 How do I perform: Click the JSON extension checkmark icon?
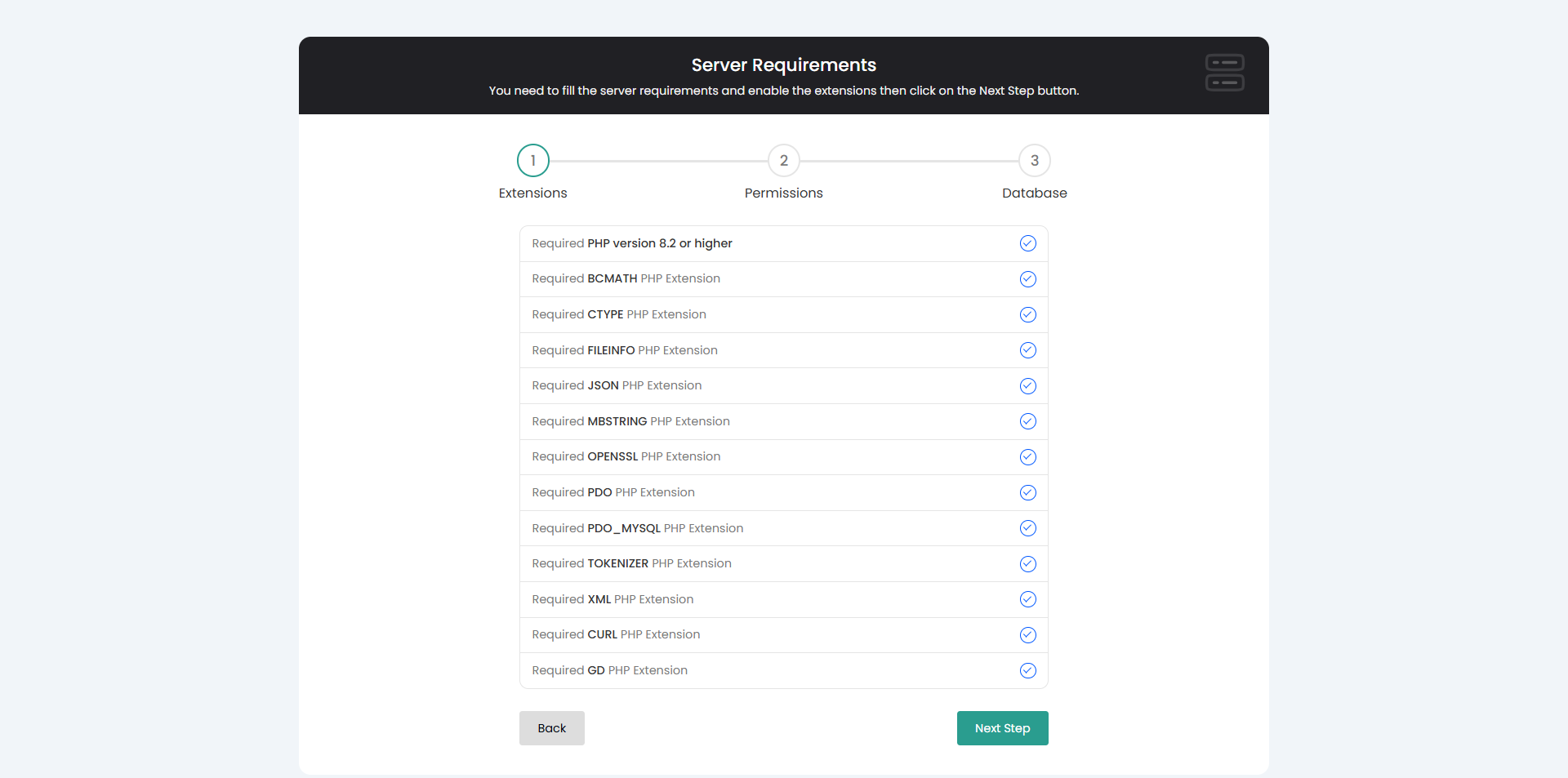click(1028, 386)
